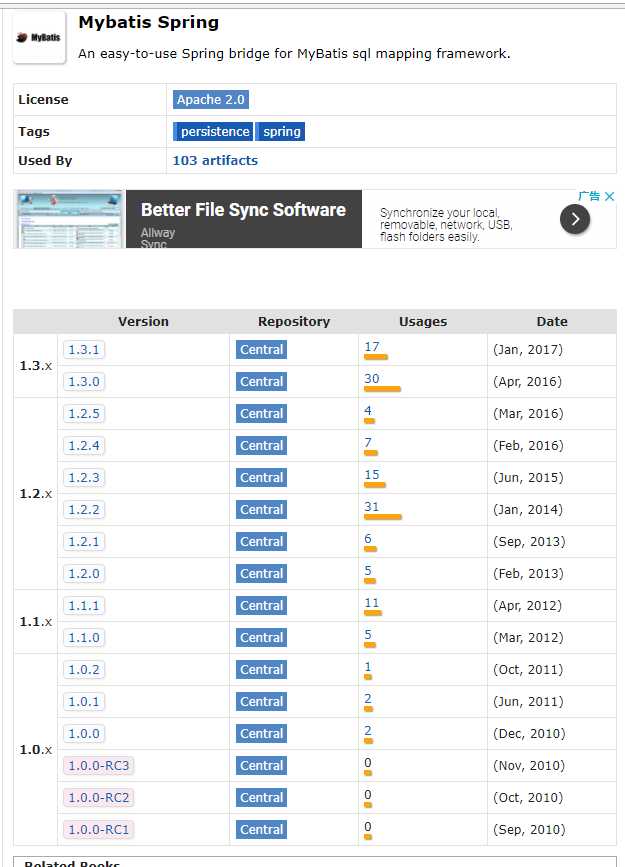Screen dimensions: 625x867
Task: Open version 1.2.3
Action: click(84, 478)
